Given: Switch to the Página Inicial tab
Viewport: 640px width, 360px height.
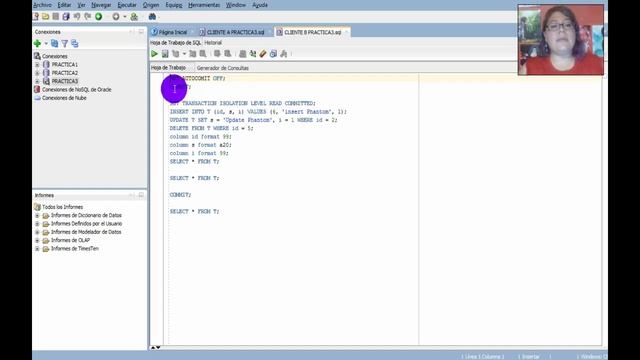Looking at the screenshot, I should pyautogui.click(x=170, y=32).
